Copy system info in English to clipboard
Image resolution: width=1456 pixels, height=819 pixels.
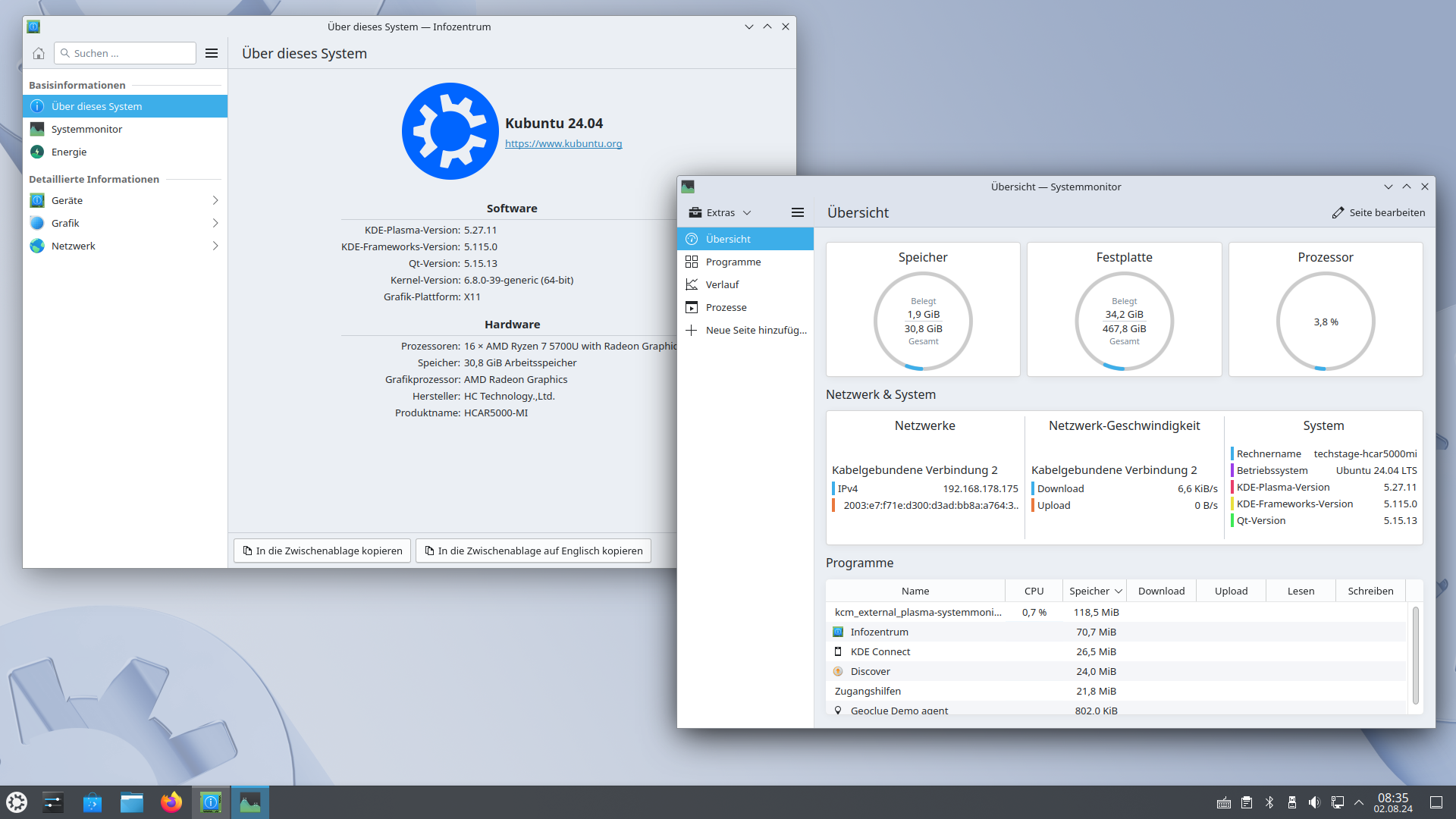(533, 551)
